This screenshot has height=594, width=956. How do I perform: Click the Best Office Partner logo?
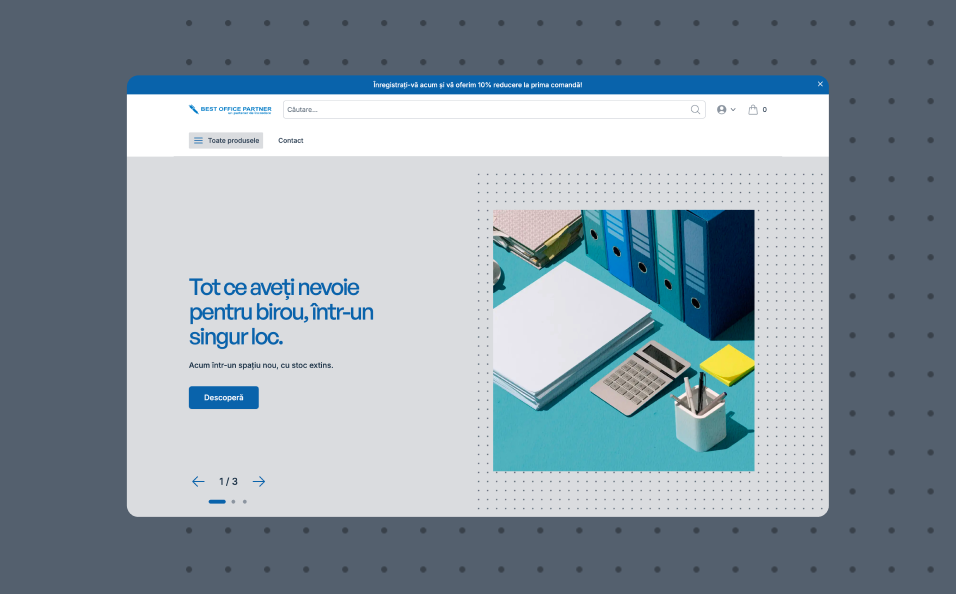coord(230,110)
